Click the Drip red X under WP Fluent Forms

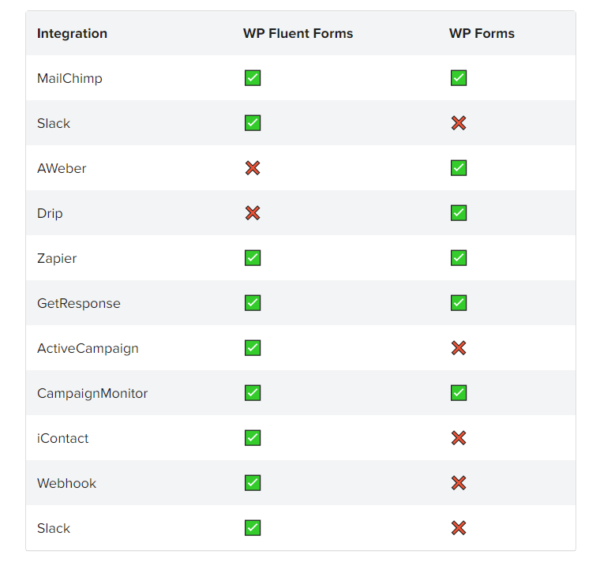(253, 213)
